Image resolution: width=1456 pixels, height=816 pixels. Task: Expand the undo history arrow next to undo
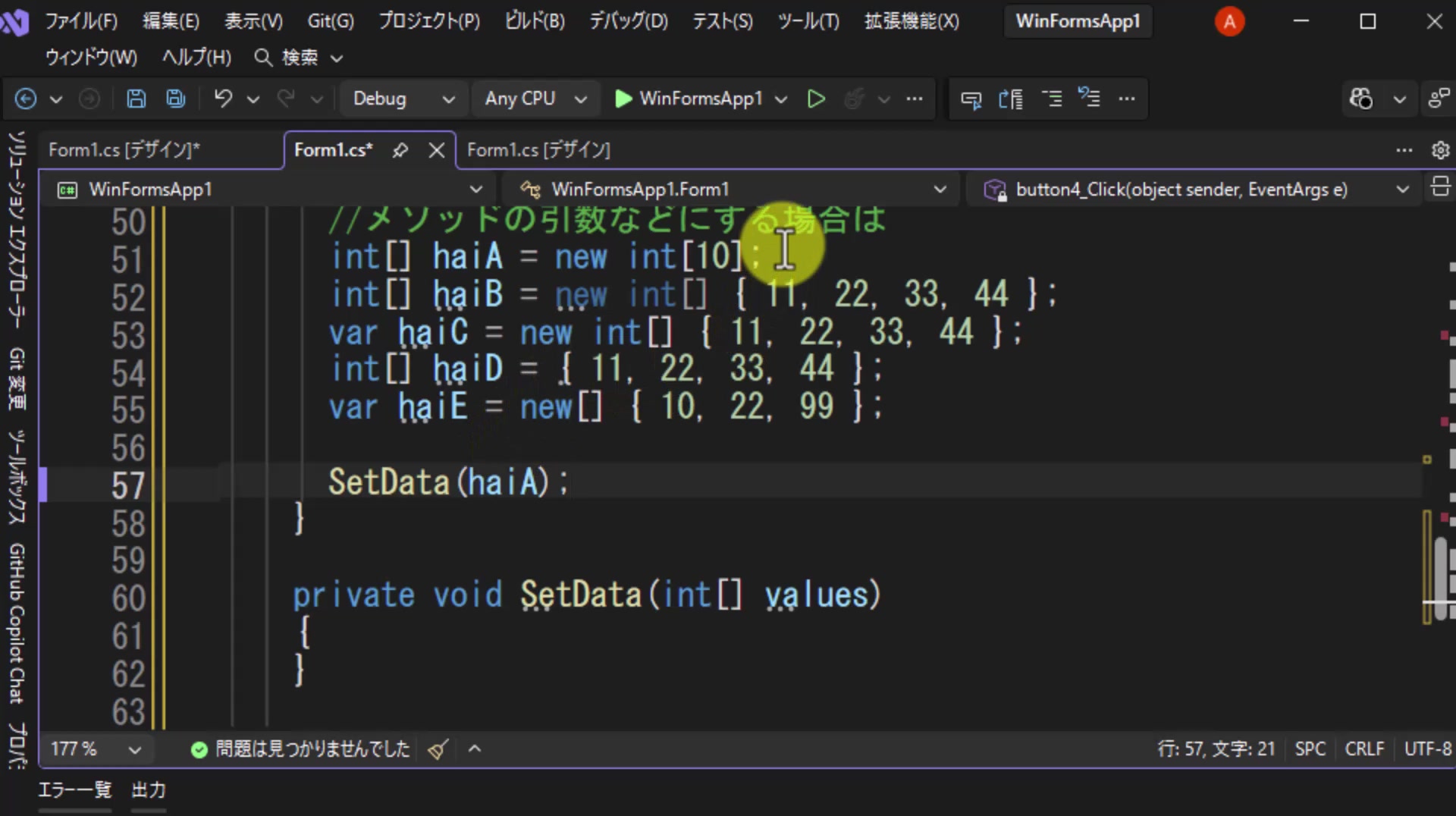point(253,99)
